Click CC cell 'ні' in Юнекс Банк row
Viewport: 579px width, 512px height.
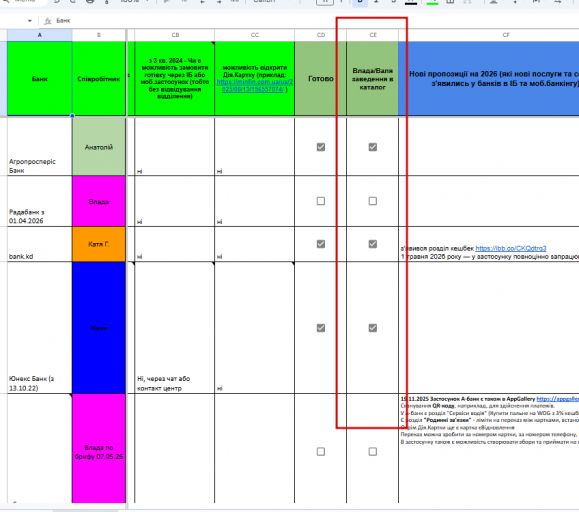(x=255, y=328)
